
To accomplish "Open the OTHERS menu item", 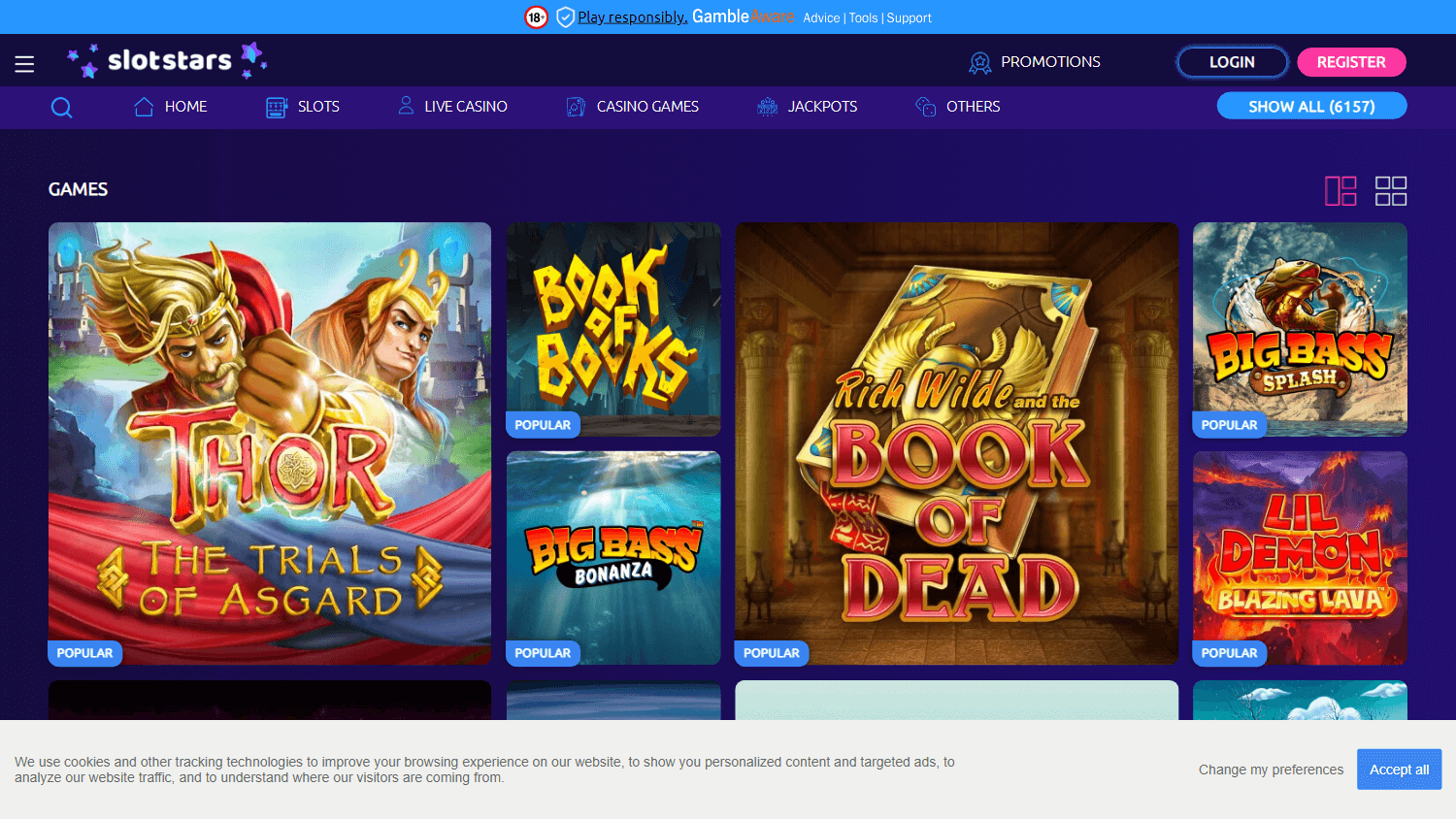I will tap(973, 107).
